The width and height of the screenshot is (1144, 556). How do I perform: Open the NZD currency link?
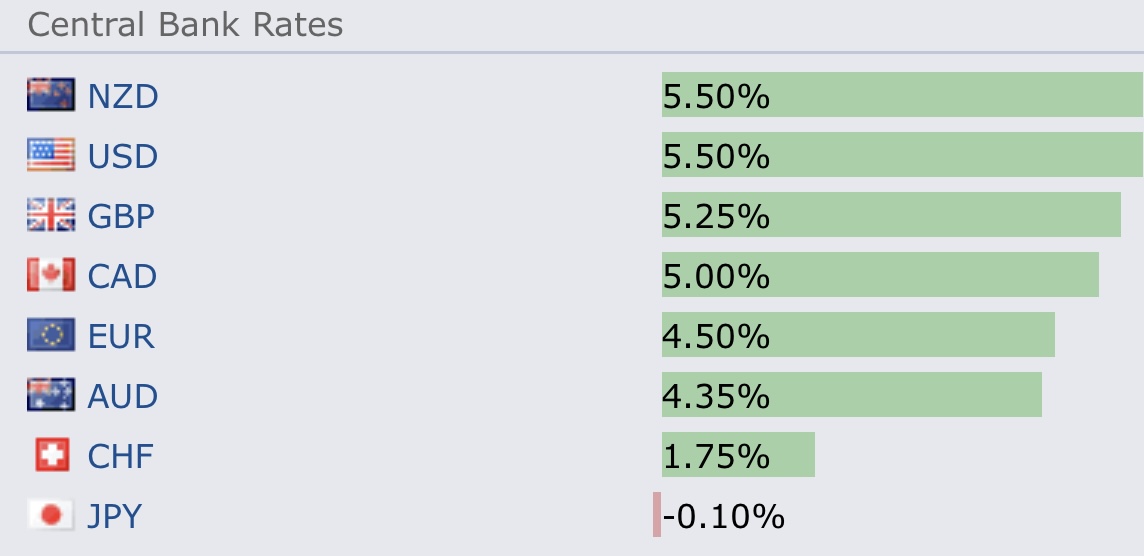tap(123, 97)
